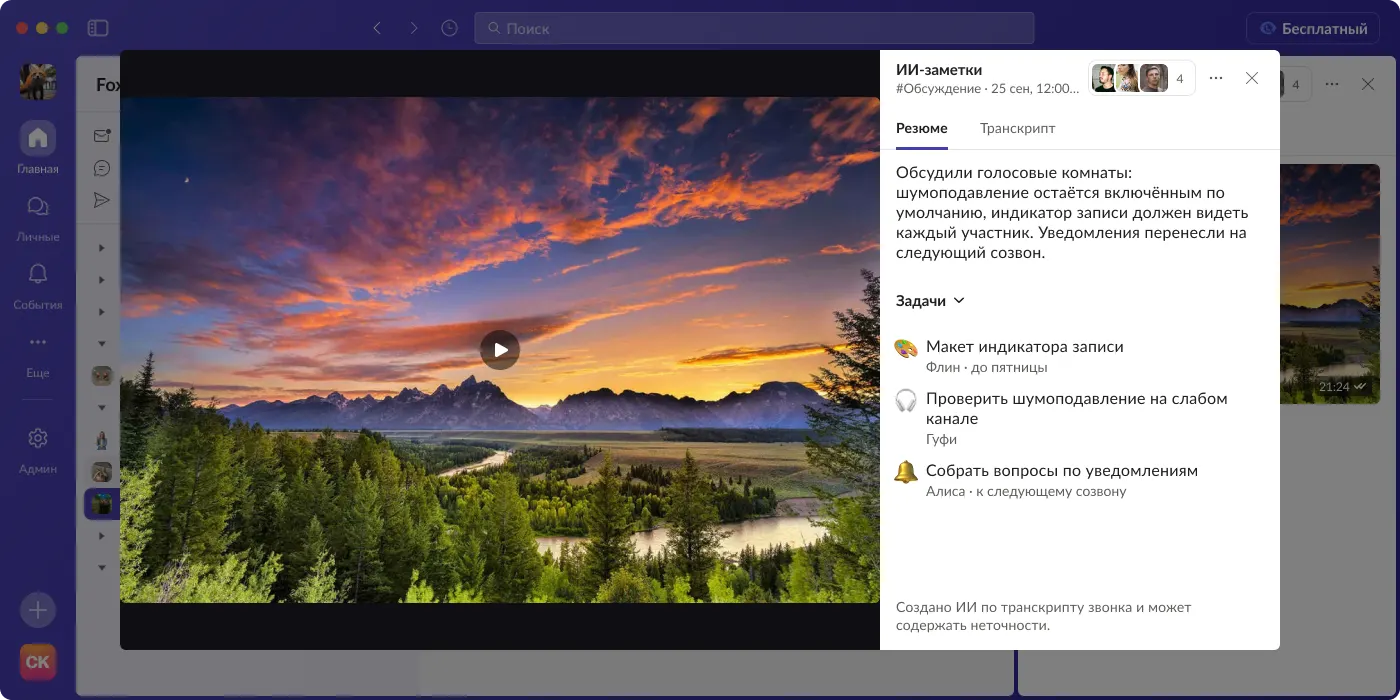Click the Создано ИИ disclaimer note

point(1044,616)
